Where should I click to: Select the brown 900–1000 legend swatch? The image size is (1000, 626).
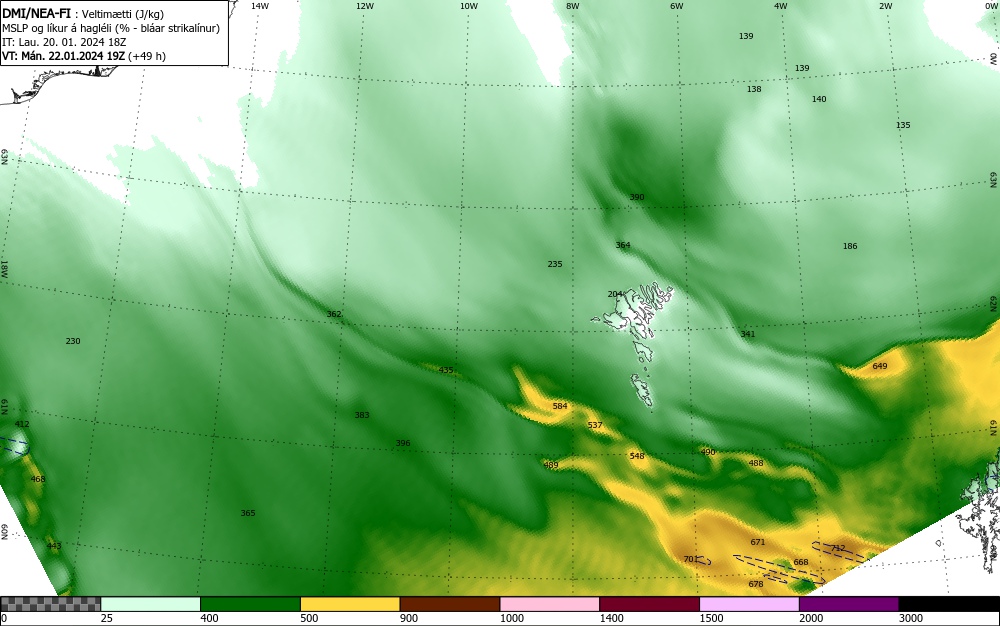tap(450, 604)
